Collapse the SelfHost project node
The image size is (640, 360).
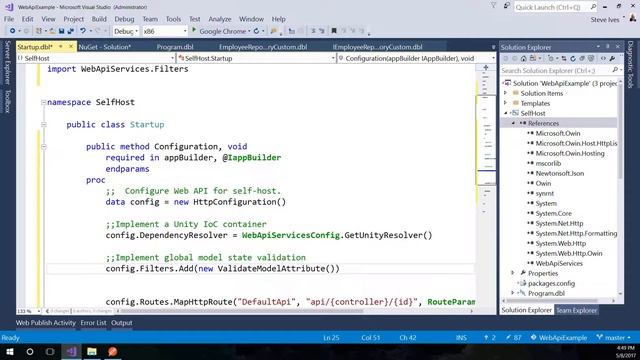pyautogui.click(x=506, y=113)
